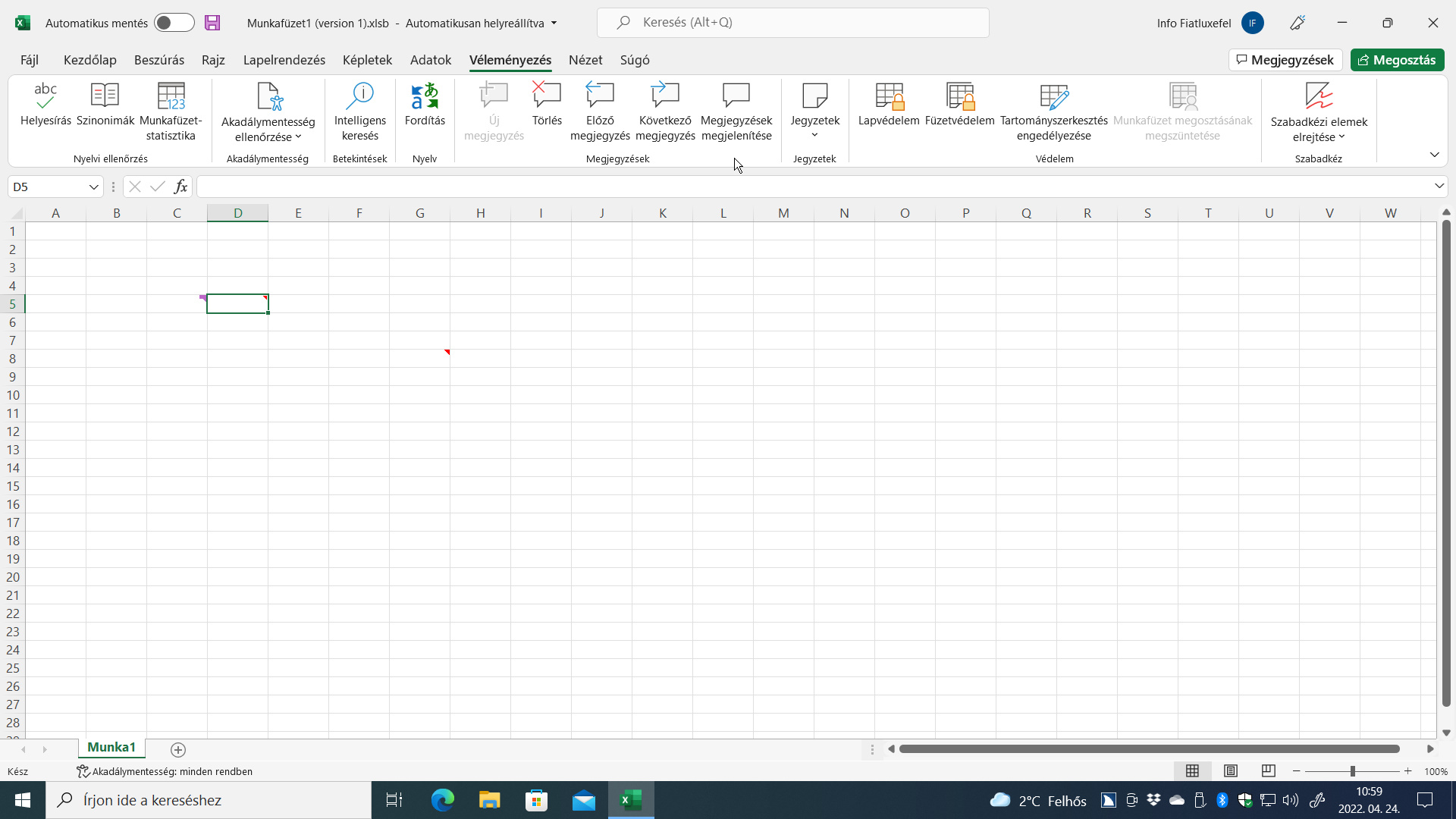Open the Fájl menu
1456x819 pixels.
click(29, 60)
